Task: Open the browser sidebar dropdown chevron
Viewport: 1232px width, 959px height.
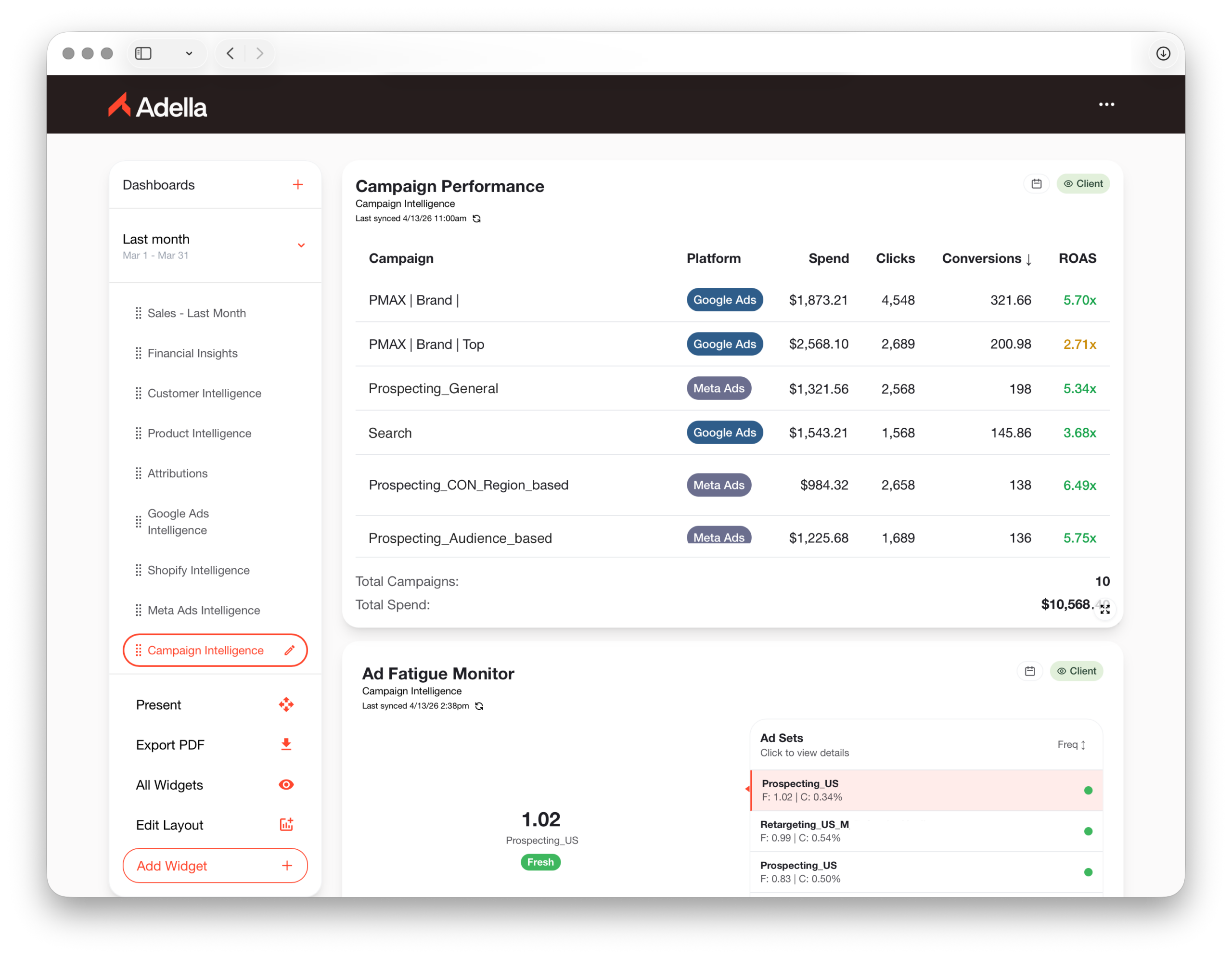Action: click(x=189, y=53)
